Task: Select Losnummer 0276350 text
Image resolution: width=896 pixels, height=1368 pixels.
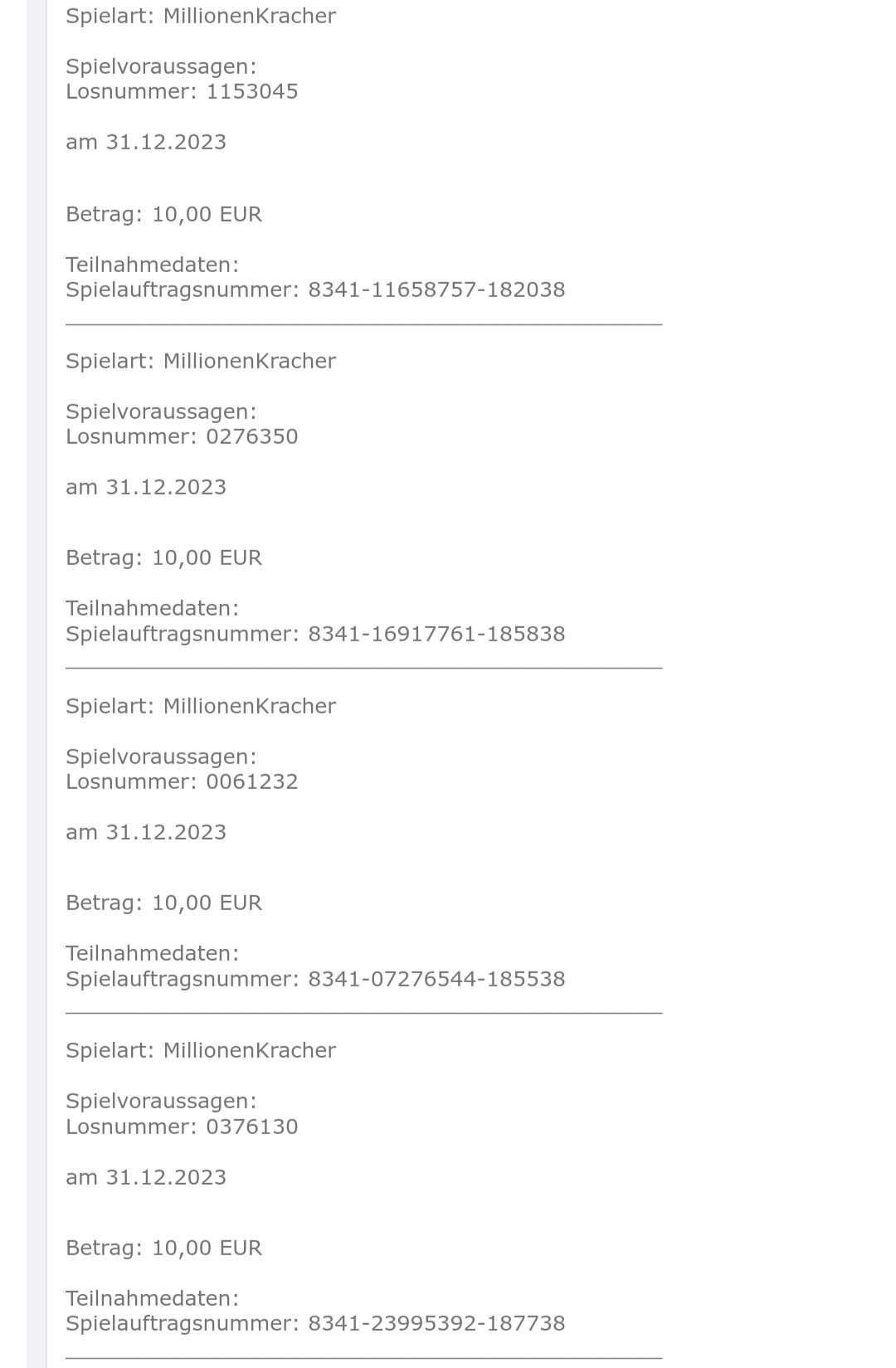Action: [182, 436]
